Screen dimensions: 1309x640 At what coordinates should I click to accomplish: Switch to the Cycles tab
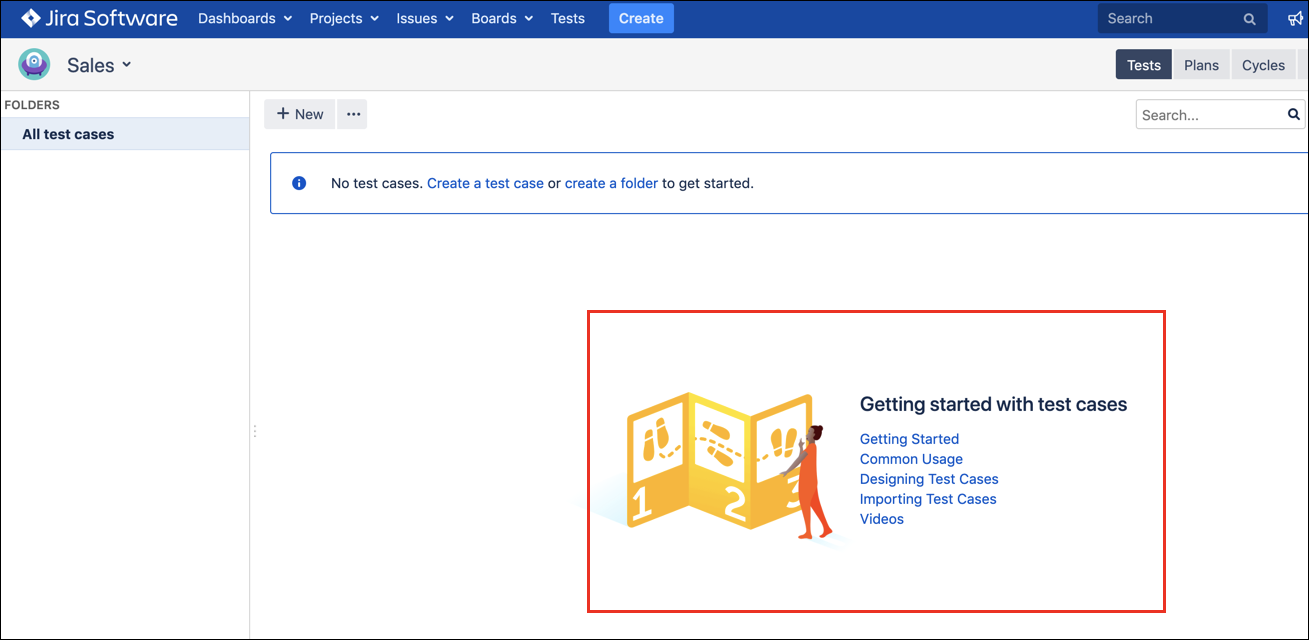1263,64
